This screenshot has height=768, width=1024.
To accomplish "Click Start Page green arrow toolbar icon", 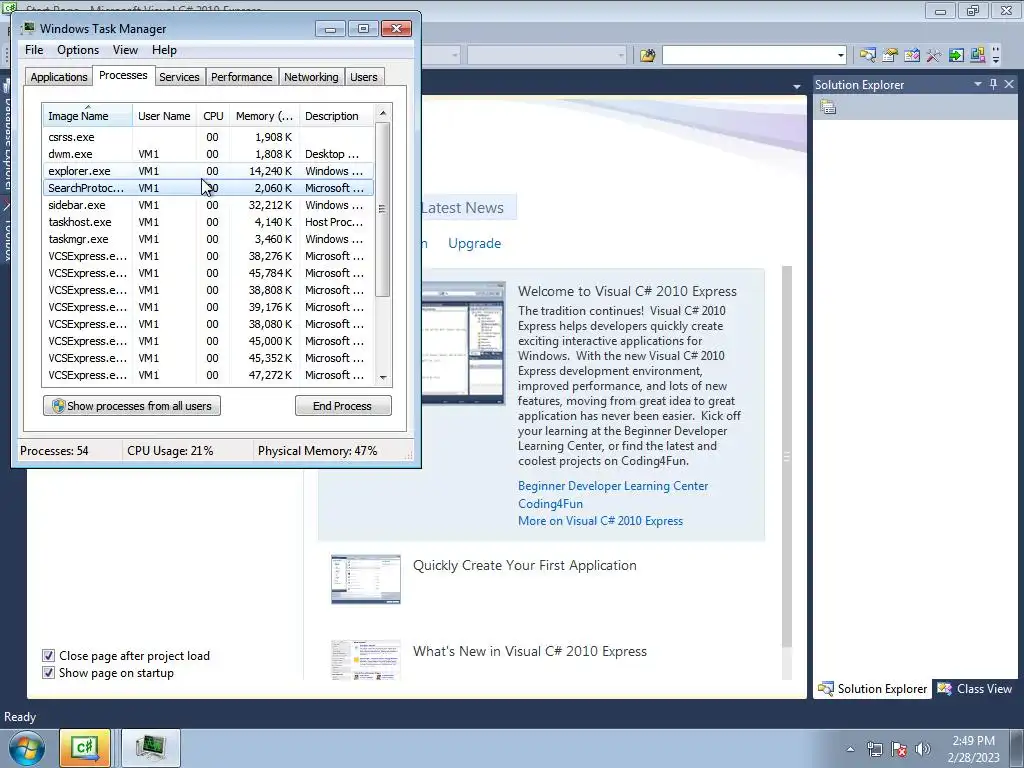I will [x=956, y=56].
